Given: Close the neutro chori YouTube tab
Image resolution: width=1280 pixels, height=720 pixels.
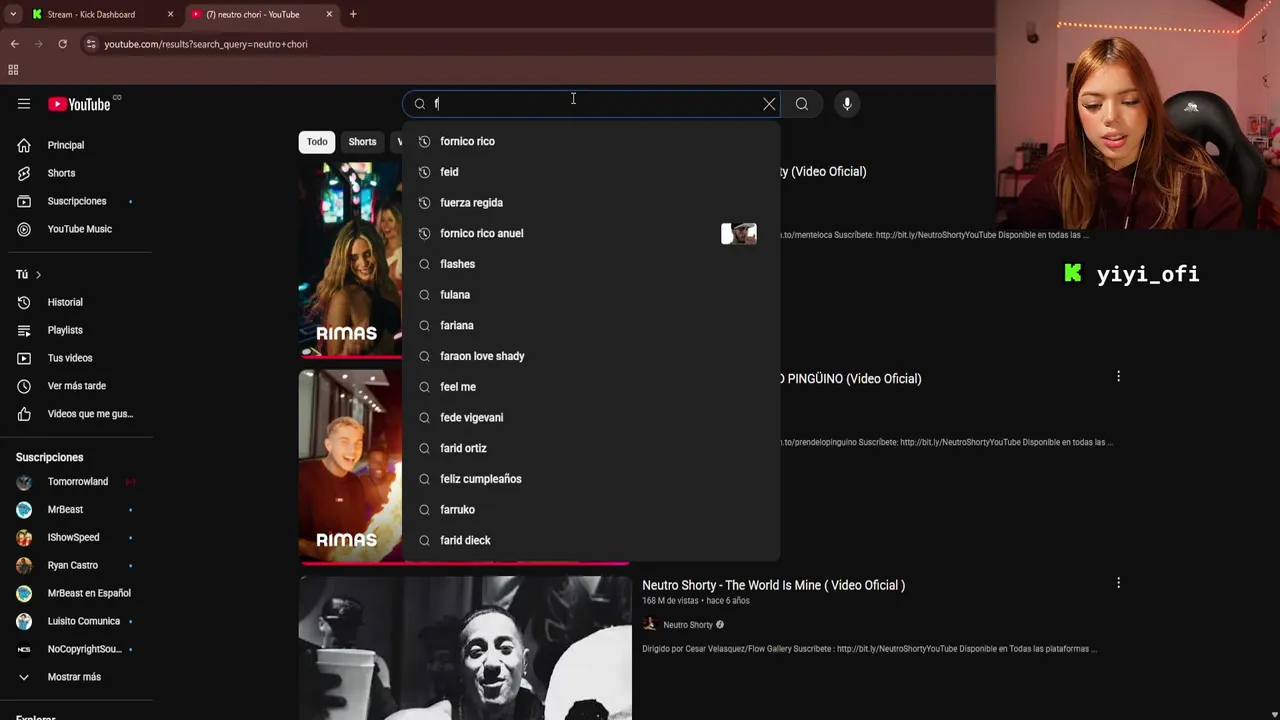Looking at the screenshot, I should (329, 14).
